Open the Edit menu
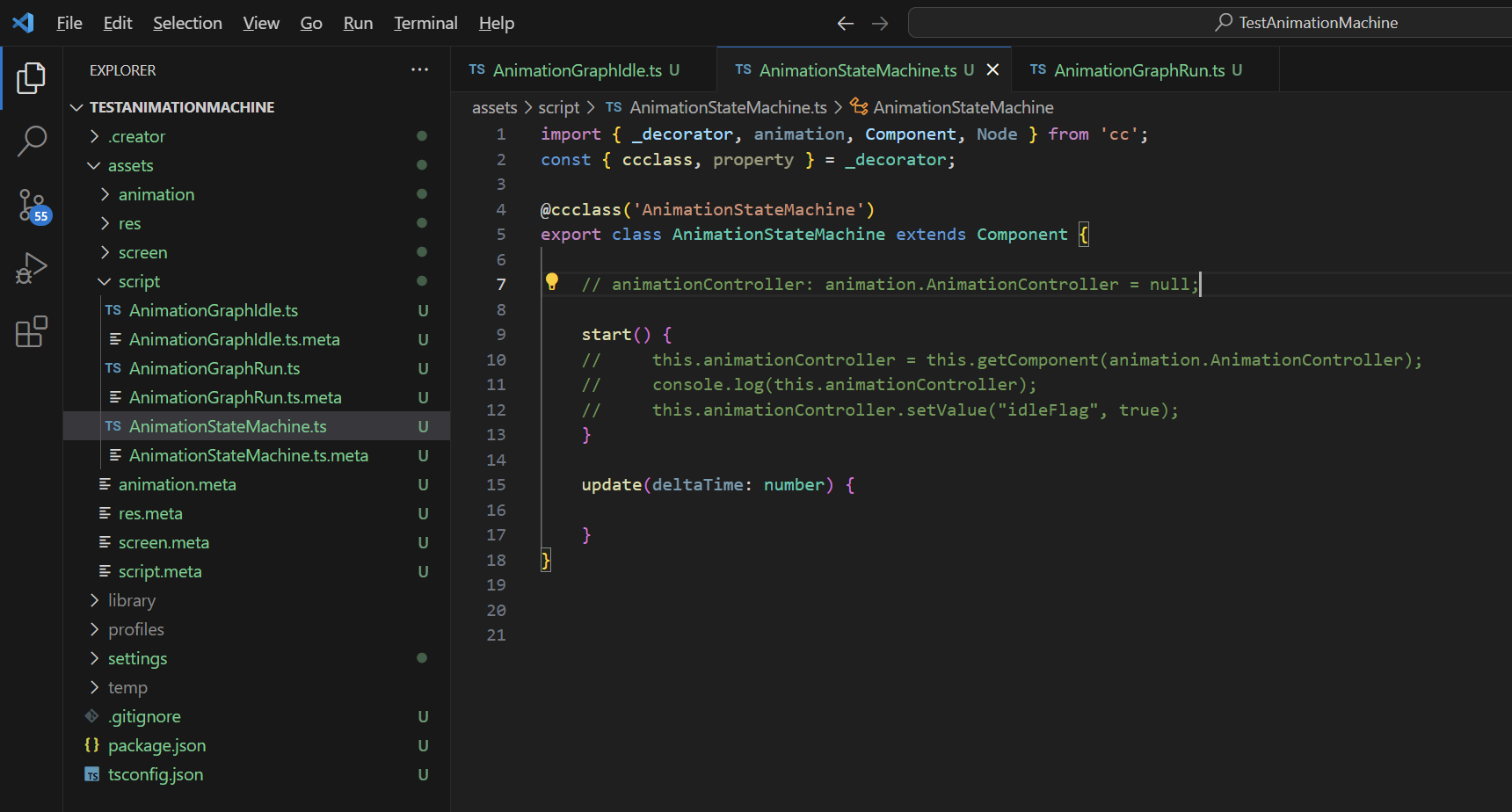Image resolution: width=1512 pixels, height=812 pixels. coord(118,23)
